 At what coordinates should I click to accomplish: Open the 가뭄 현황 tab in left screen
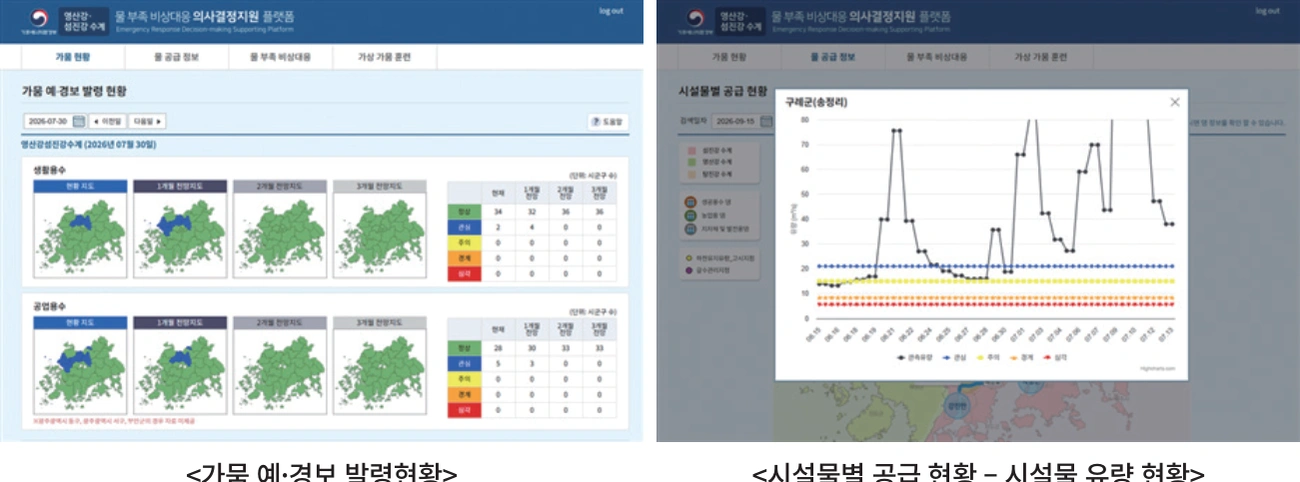(72, 57)
